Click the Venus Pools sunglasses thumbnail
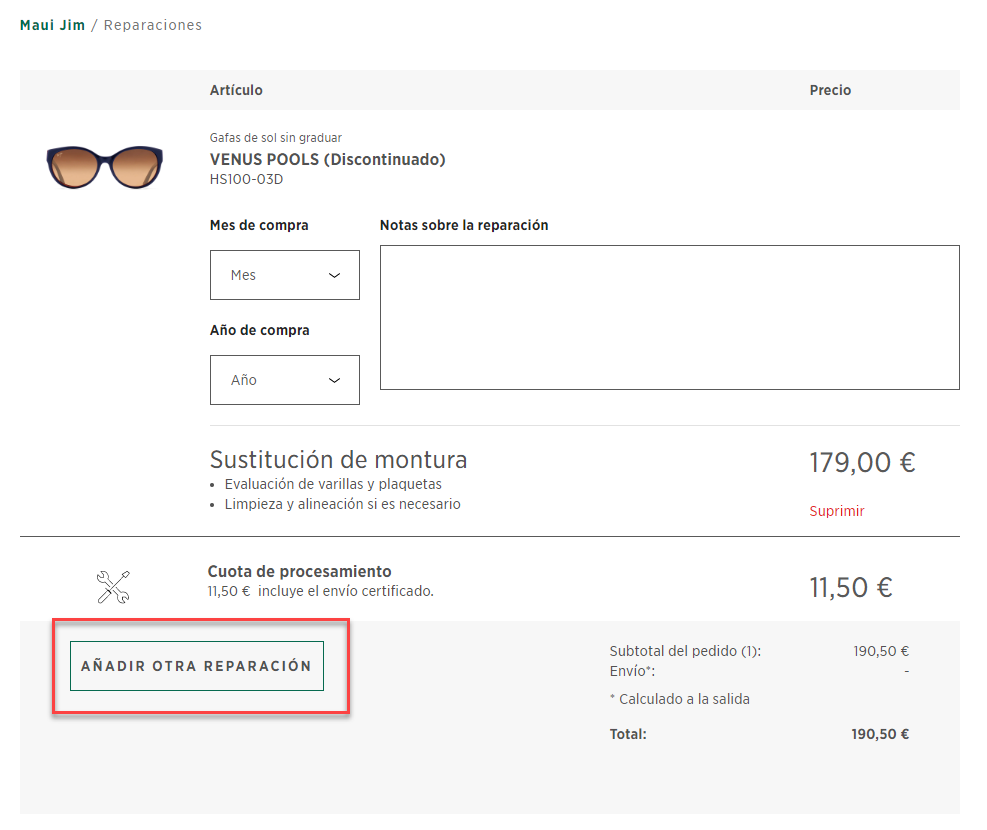The image size is (987, 830). (x=104, y=167)
